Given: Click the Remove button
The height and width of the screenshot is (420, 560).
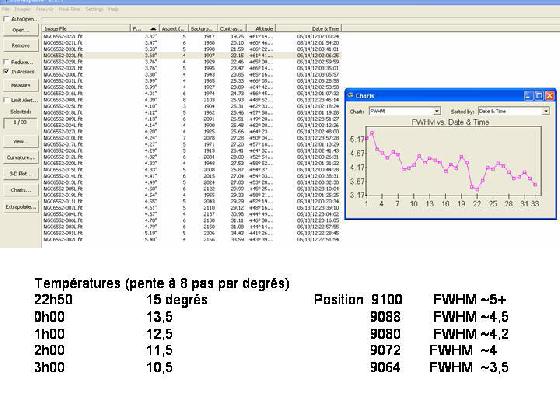Looking at the screenshot, I should (x=21, y=45).
